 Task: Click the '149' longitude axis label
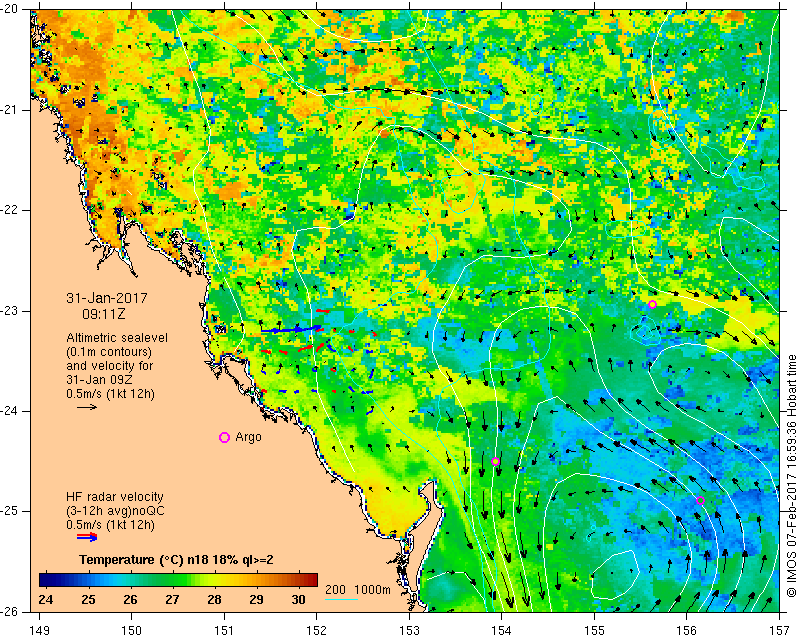(x=39, y=630)
